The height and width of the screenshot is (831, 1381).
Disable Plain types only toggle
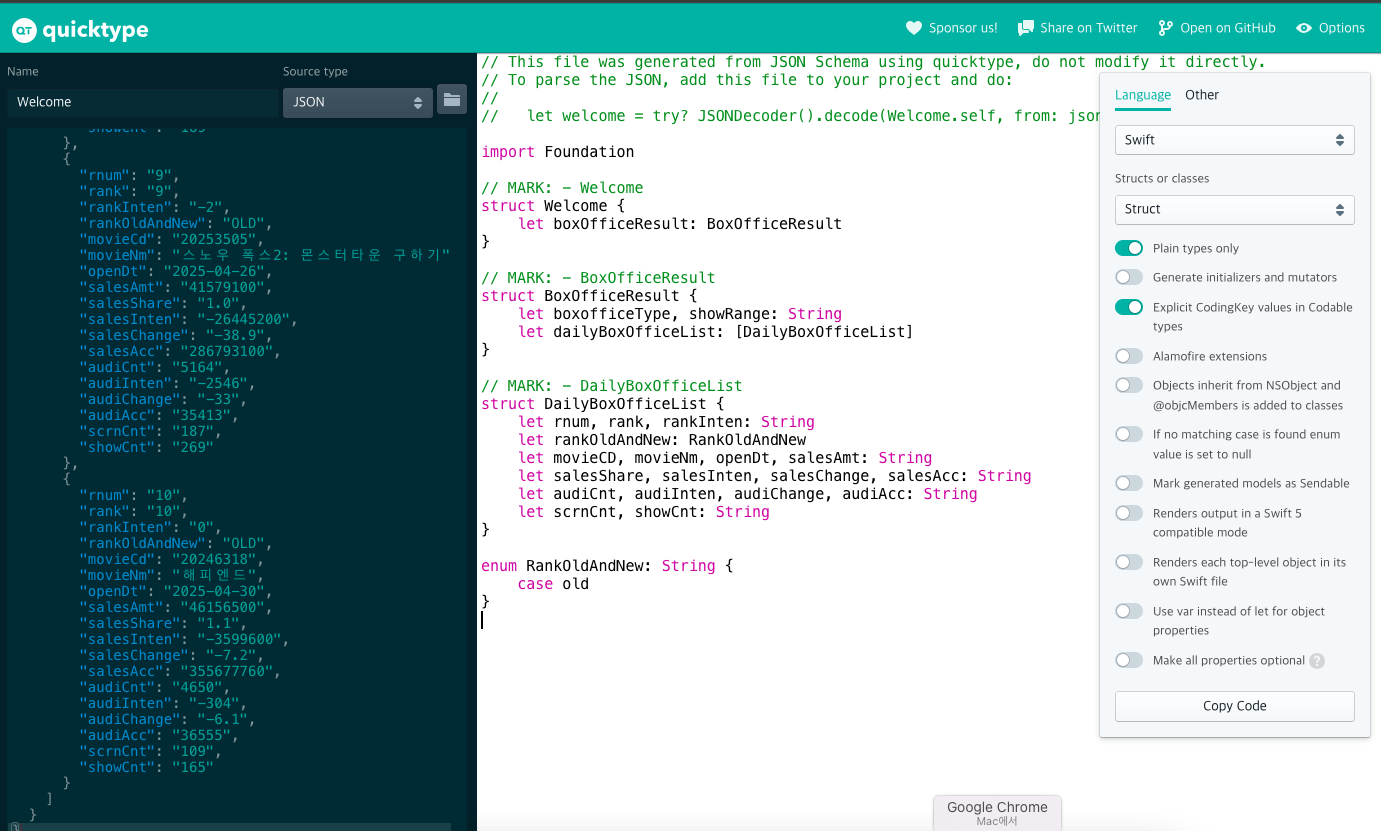tap(1129, 248)
